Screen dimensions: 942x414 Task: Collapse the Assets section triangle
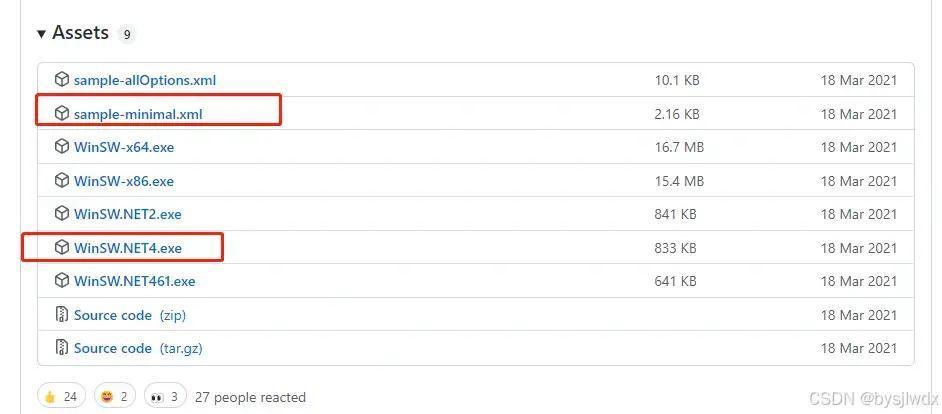tap(41, 34)
